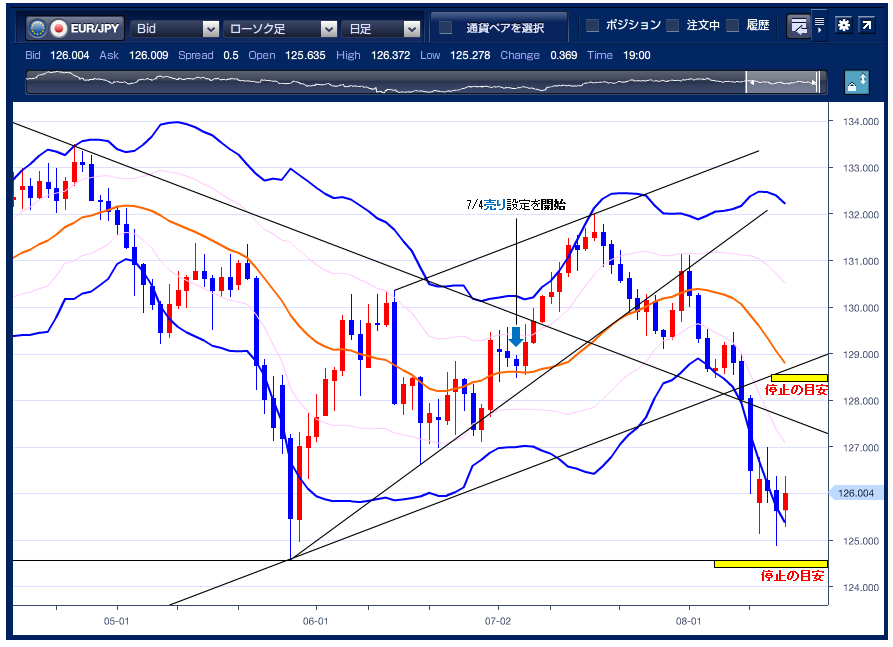Enable the 注文中 checkbox
The height and width of the screenshot is (647, 893).
[673, 25]
